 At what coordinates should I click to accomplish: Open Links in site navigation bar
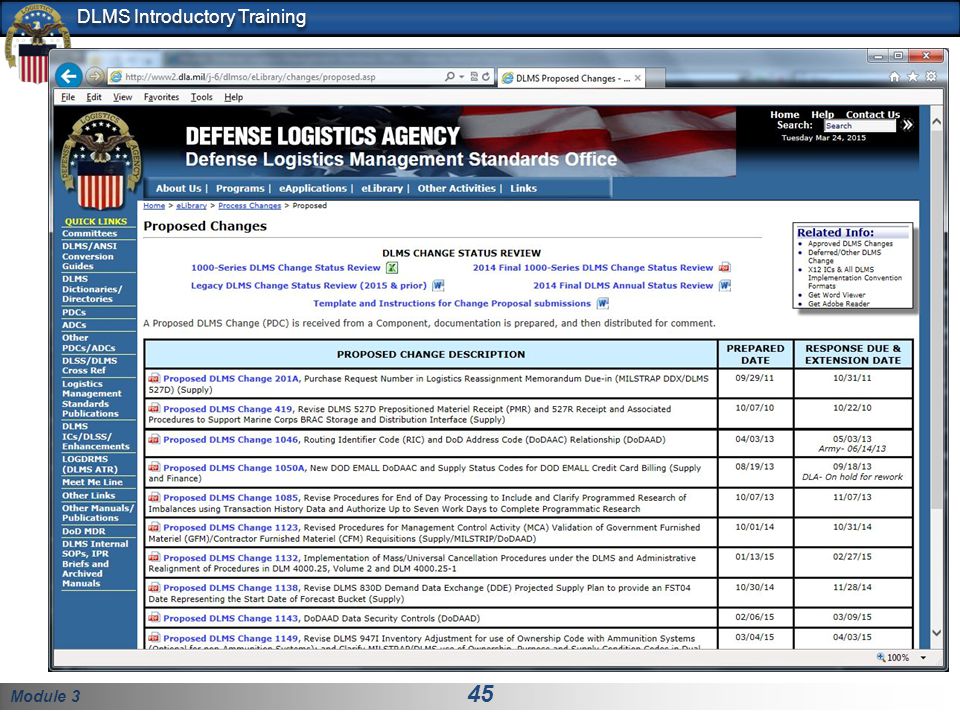coord(523,189)
